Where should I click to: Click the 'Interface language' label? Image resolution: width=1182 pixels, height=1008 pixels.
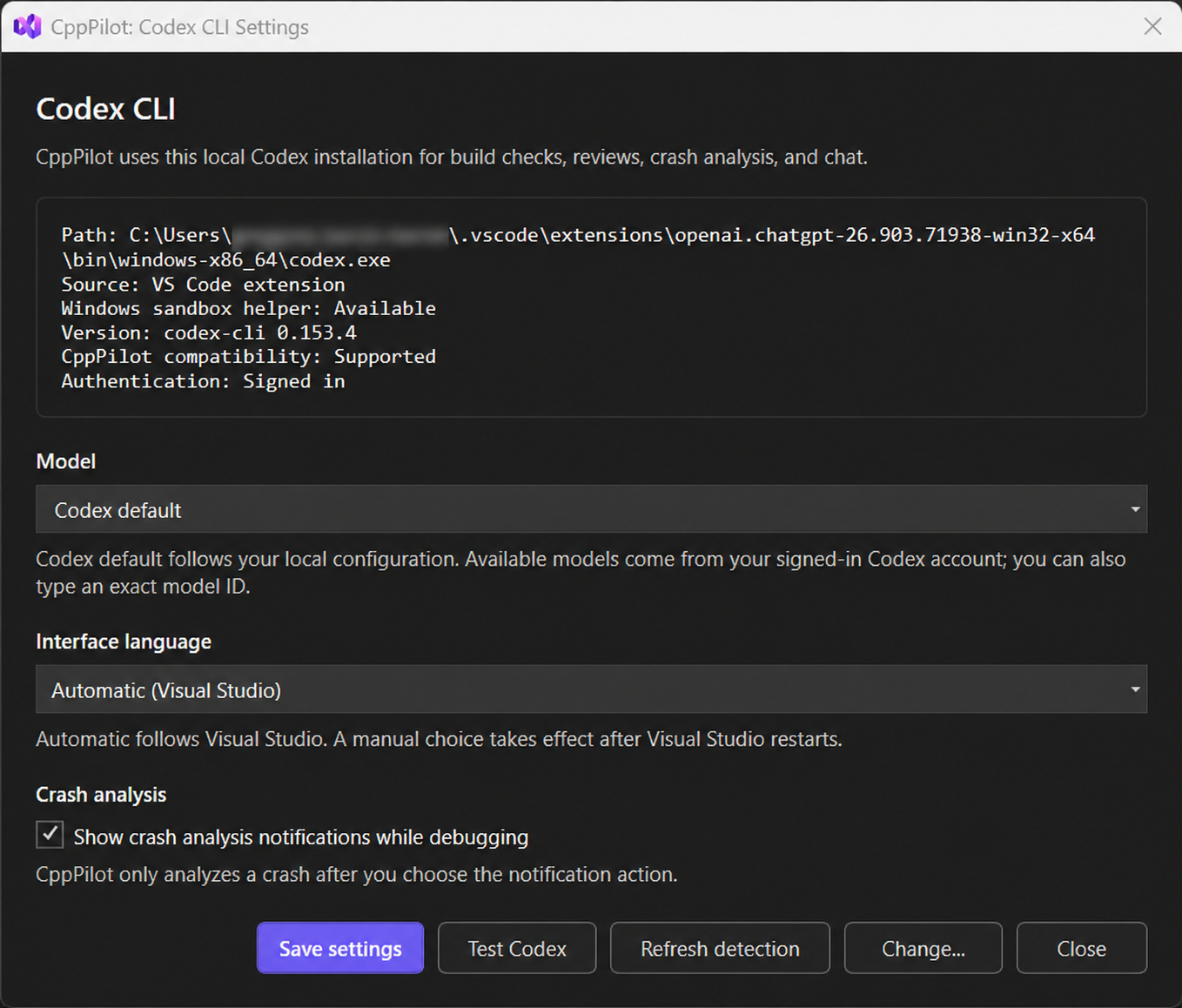(124, 642)
